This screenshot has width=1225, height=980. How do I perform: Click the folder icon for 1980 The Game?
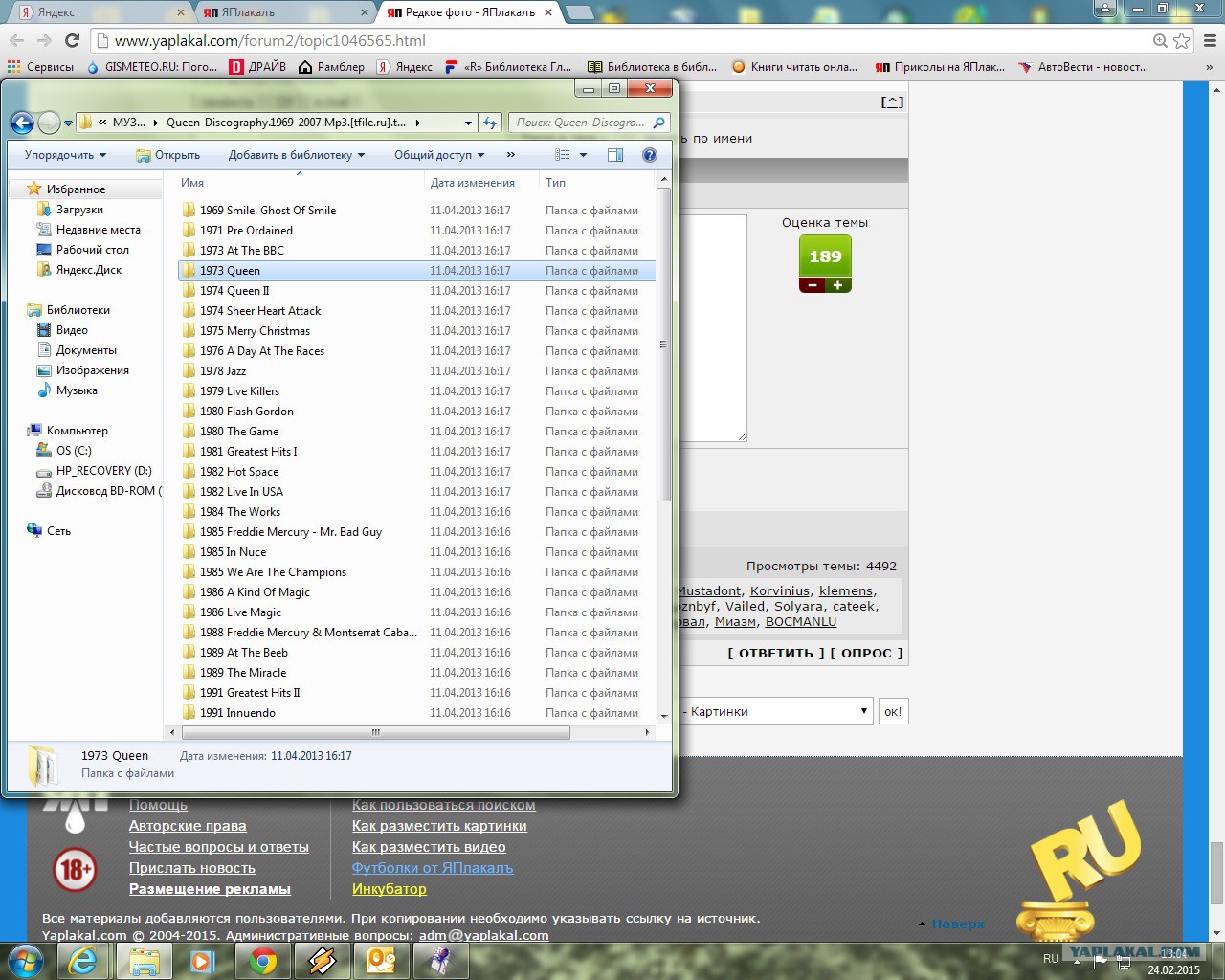tap(189, 432)
